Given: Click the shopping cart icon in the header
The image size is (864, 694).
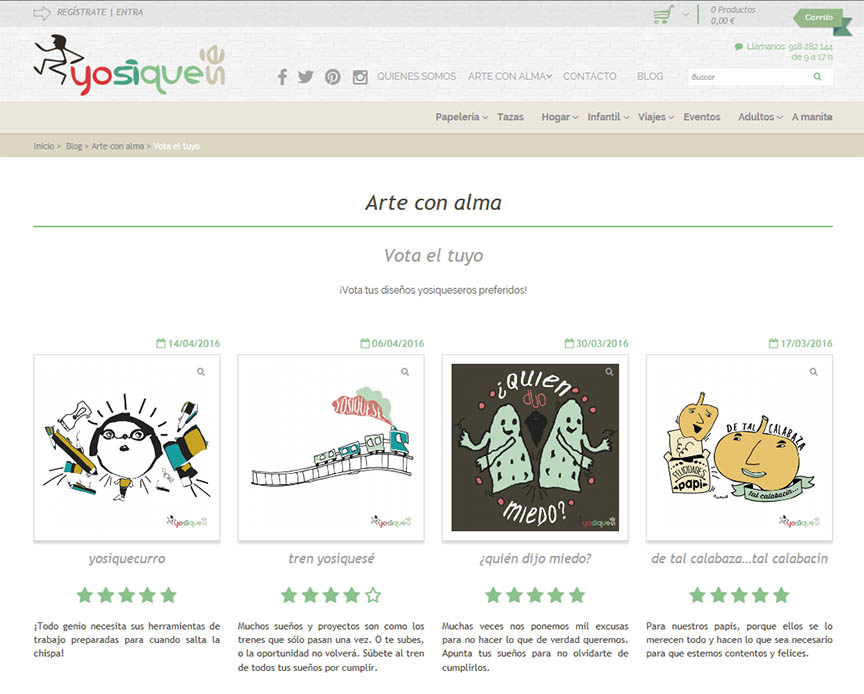Looking at the screenshot, I should click(x=660, y=13).
